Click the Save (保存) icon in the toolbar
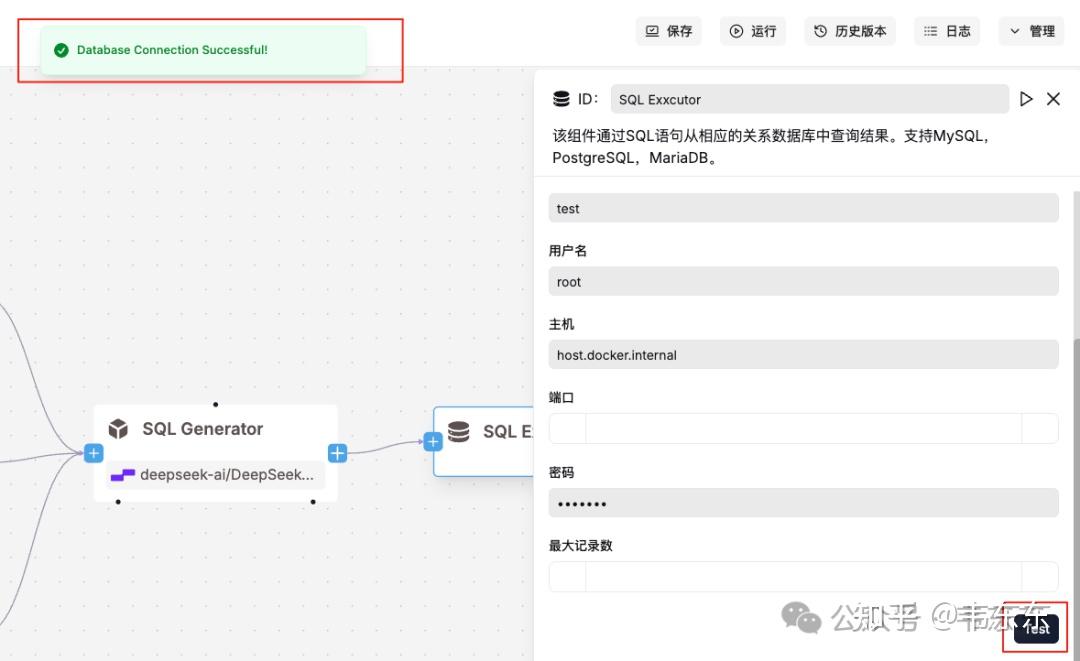 652,31
